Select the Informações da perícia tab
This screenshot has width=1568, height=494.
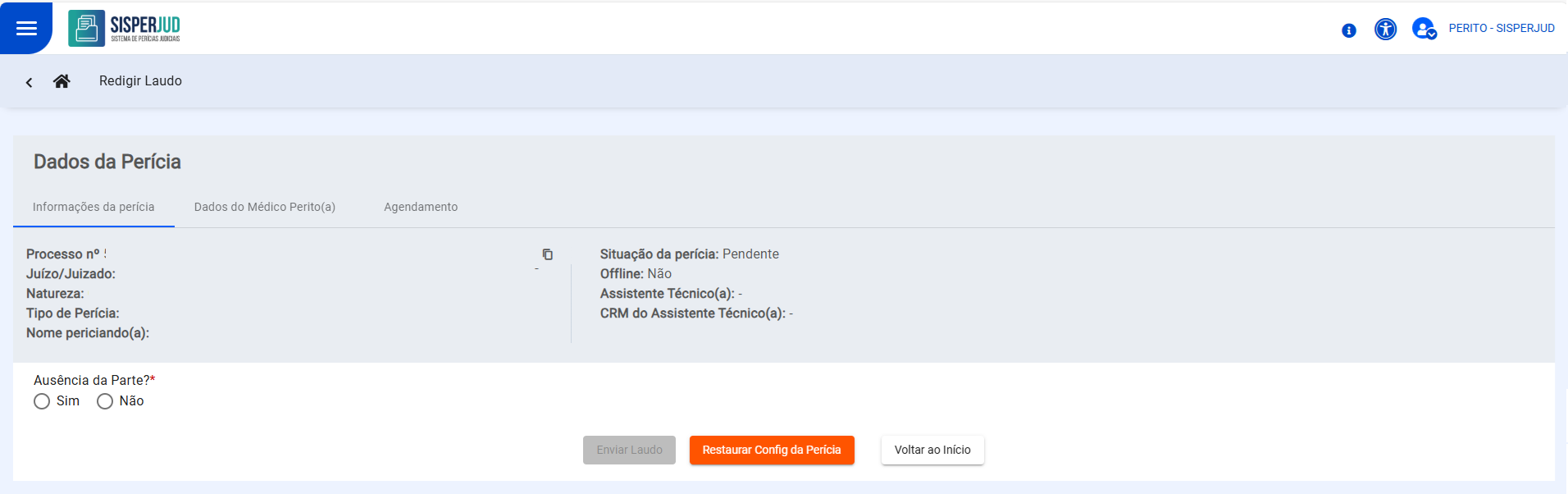click(93, 207)
